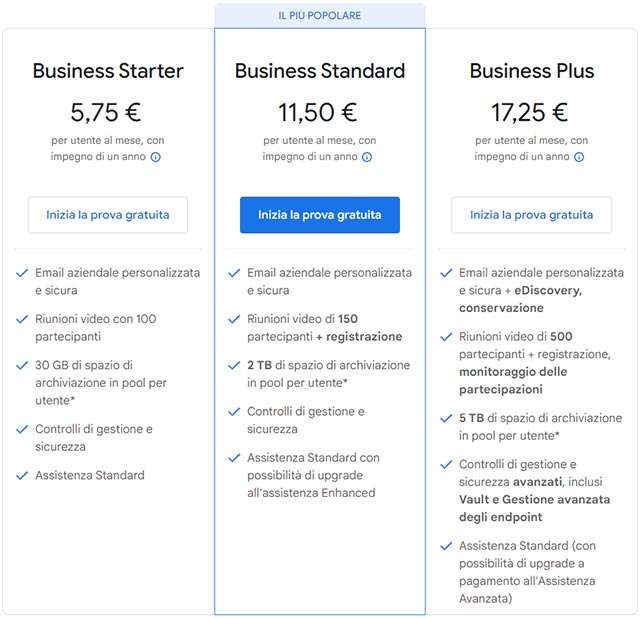Click info icon under Business Standard price
The height and width of the screenshot is (618, 640).
coord(367,157)
